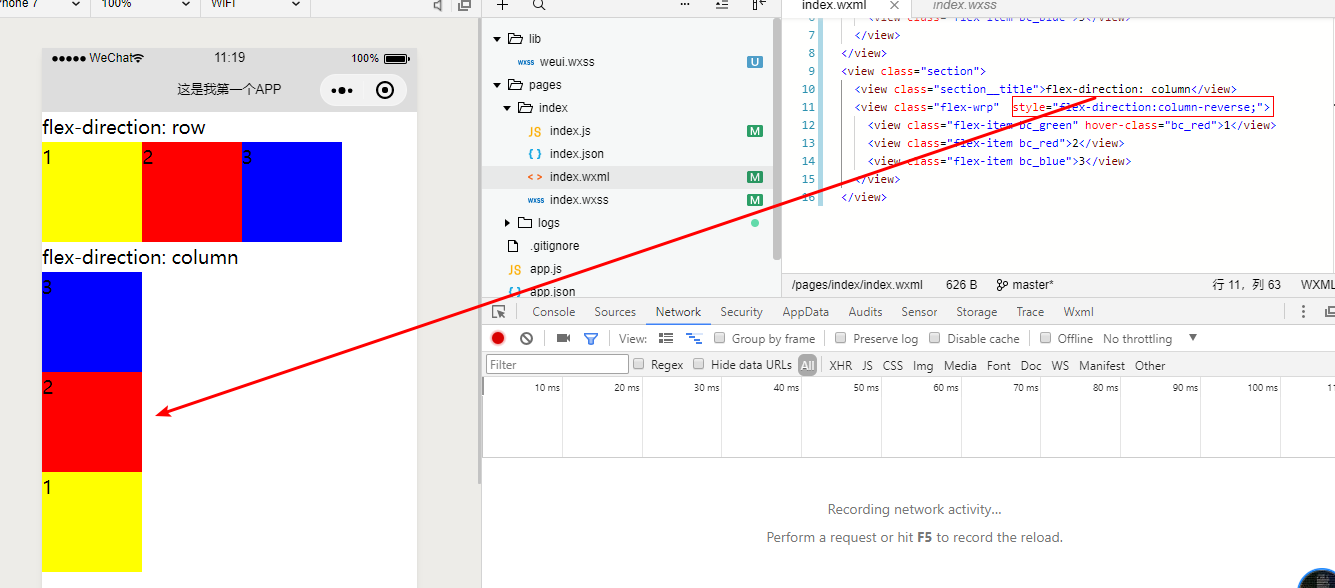Toggle the Group by frame checkbox
The width and height of the screenshot is (1335, 588).
click(720, 338)
